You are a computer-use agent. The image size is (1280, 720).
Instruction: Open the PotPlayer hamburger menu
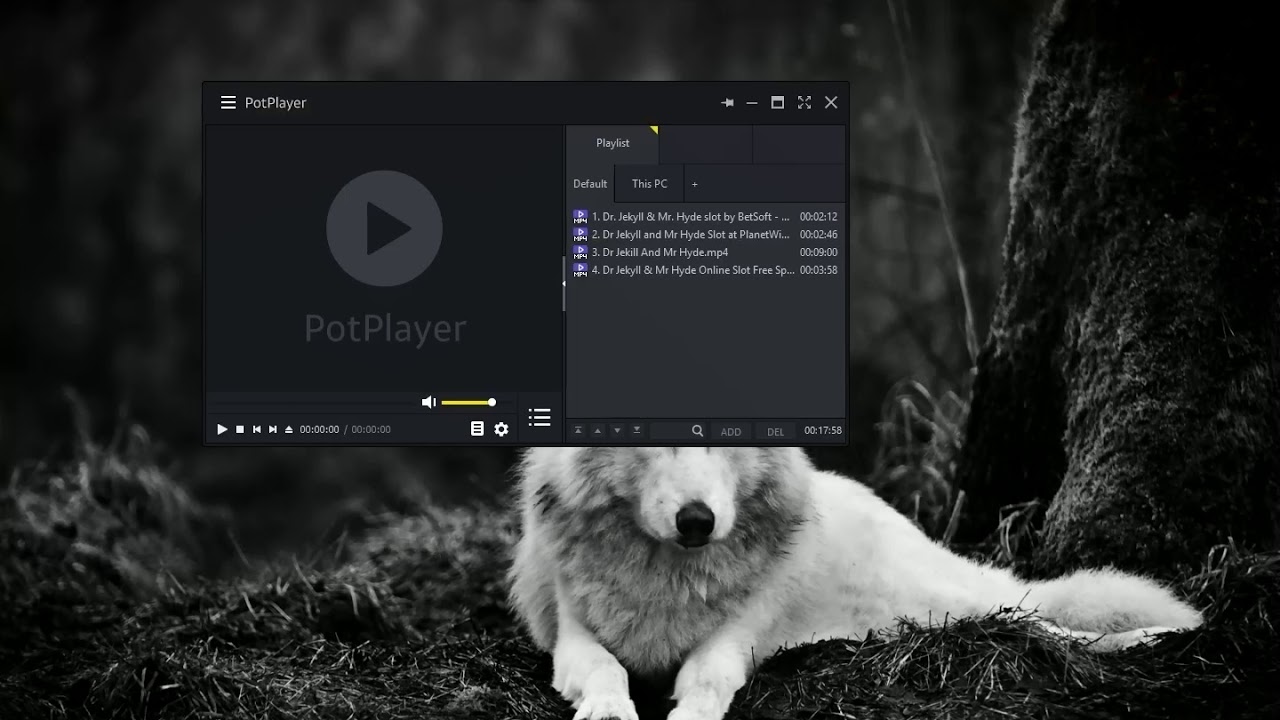(x=228, y=102)
